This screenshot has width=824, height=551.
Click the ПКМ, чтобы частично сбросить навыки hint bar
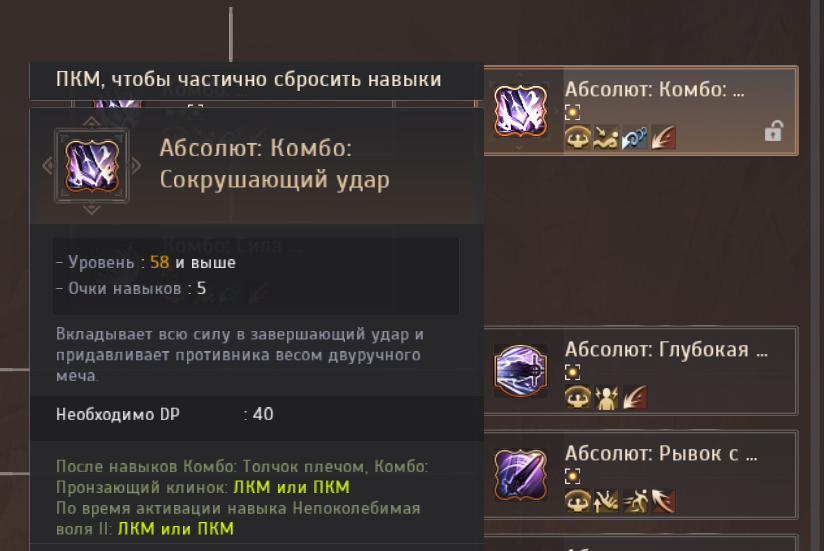[256, 80]
